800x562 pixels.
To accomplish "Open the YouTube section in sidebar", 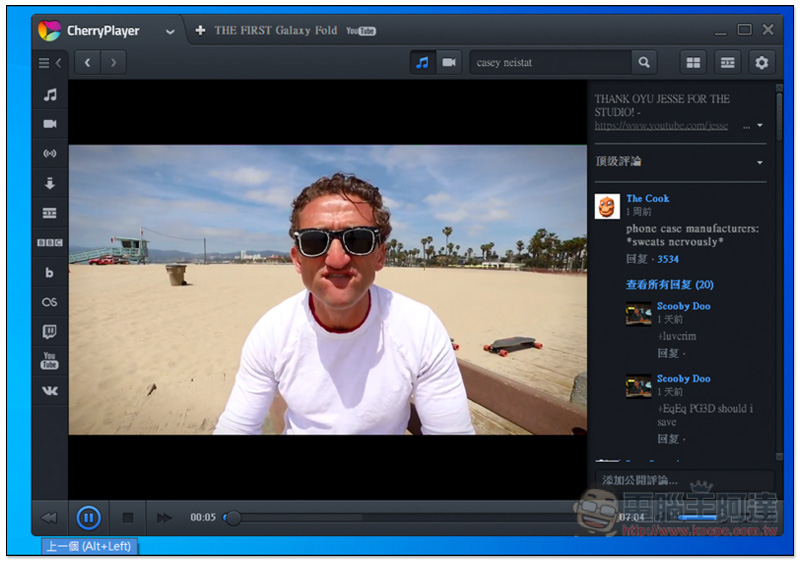I will pyautogui.click(x=49, y=361).
